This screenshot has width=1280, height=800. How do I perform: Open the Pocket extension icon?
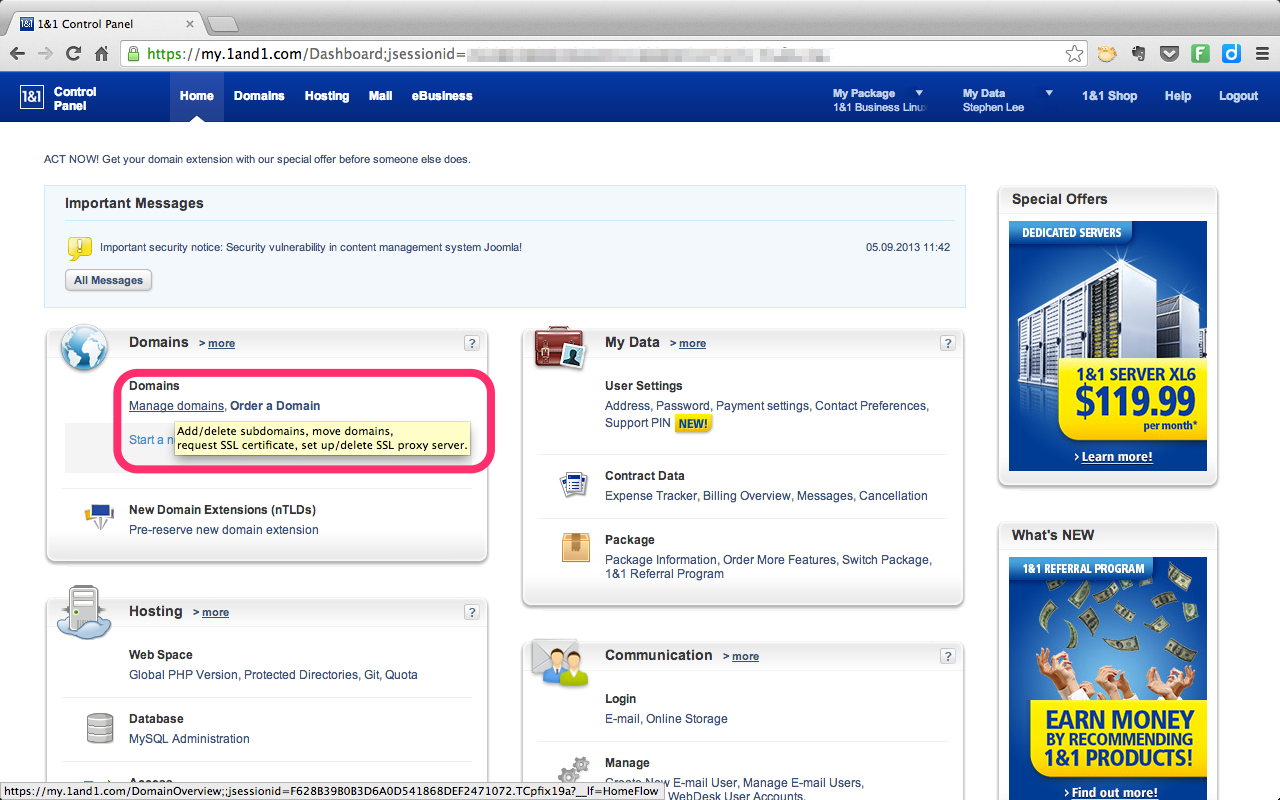pos(1168,54)
